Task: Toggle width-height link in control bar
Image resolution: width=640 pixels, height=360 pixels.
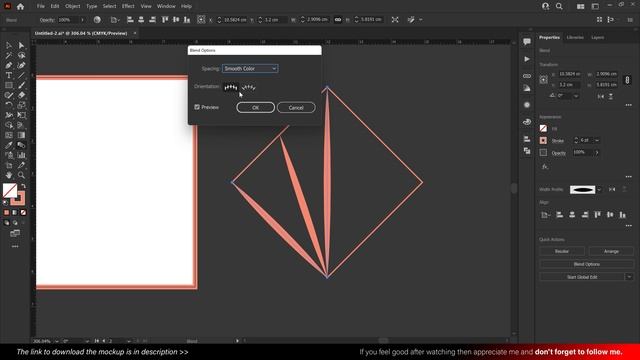Action: (x=338, y=20)
